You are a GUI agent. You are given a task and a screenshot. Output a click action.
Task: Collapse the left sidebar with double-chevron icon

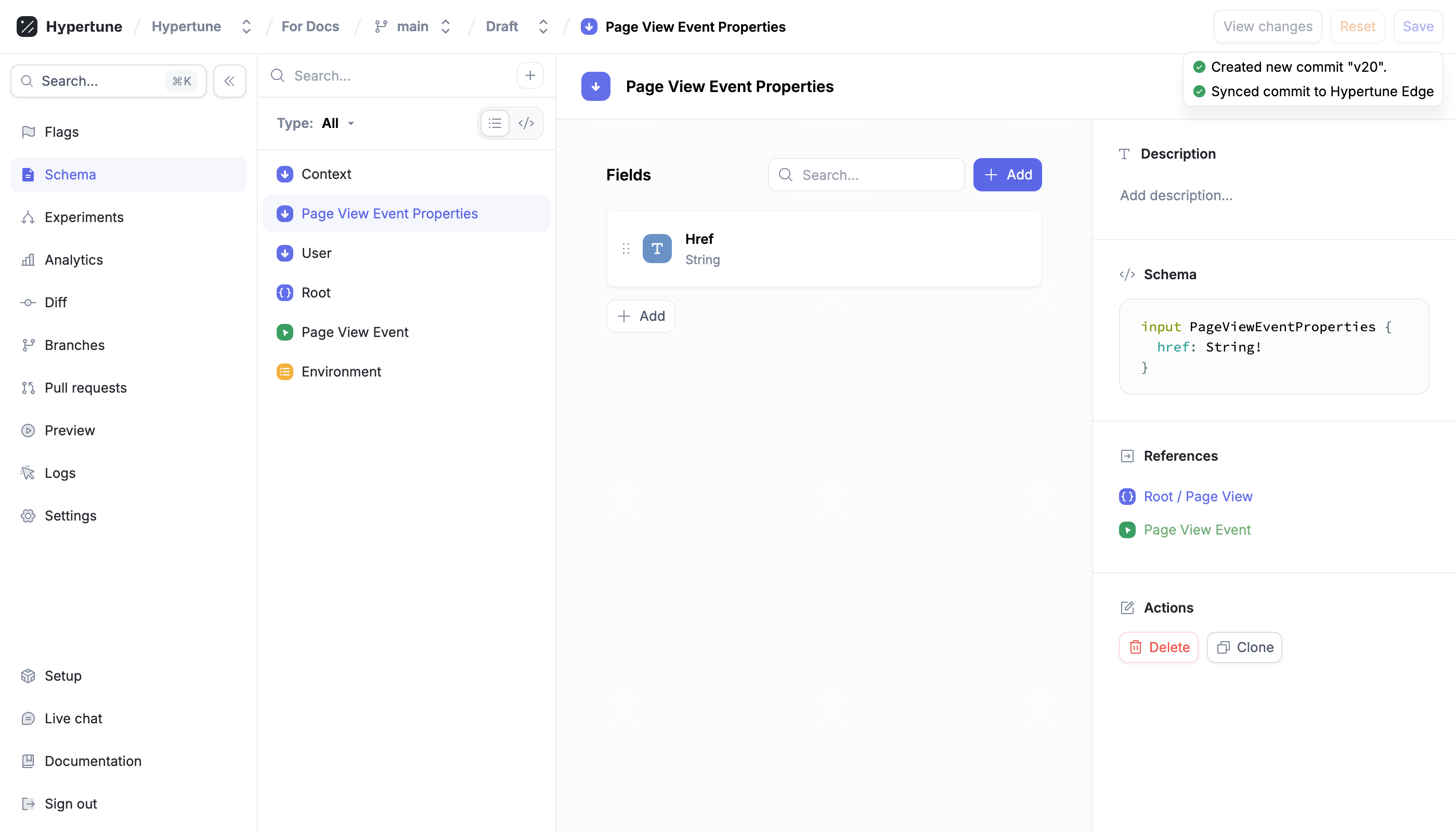229,81
